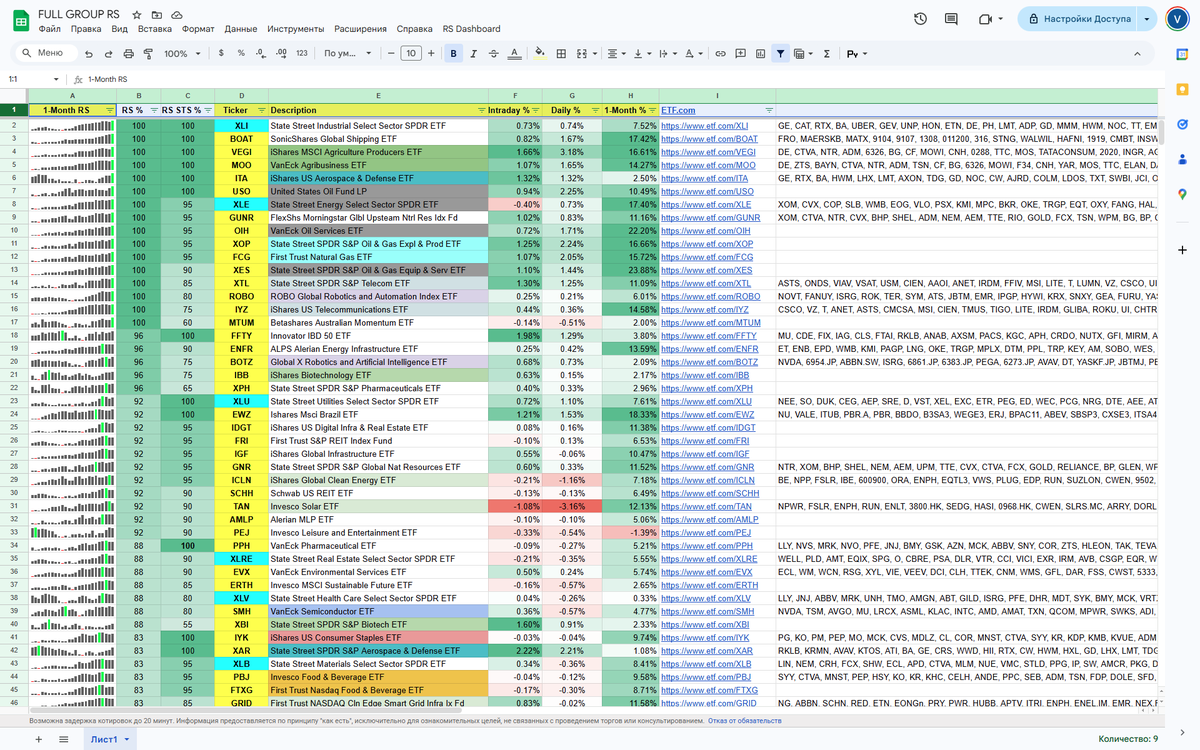Open link https://www.etf.com/USO

[x=708, y=191]
